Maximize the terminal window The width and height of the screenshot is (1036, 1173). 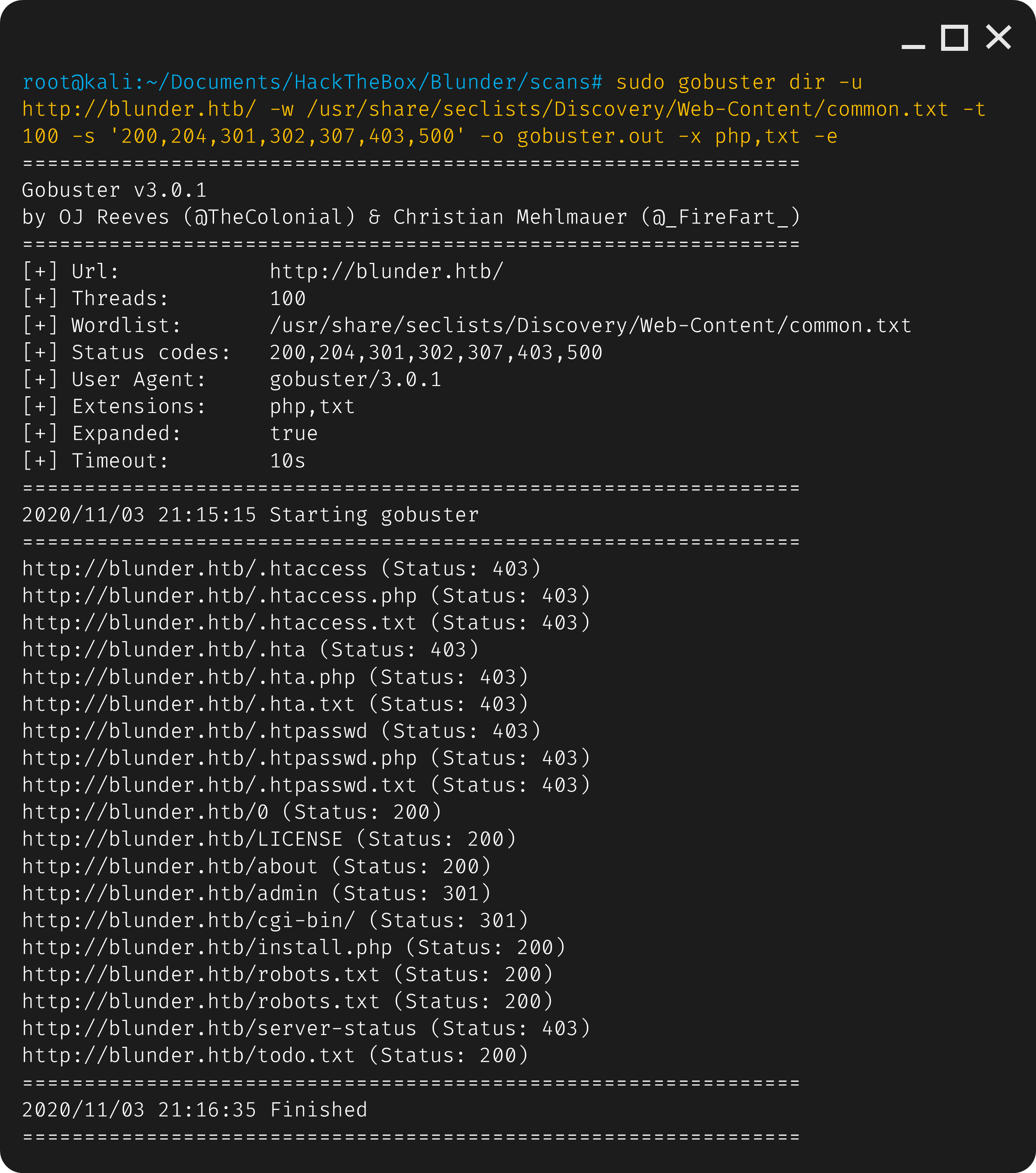(954, 37)
